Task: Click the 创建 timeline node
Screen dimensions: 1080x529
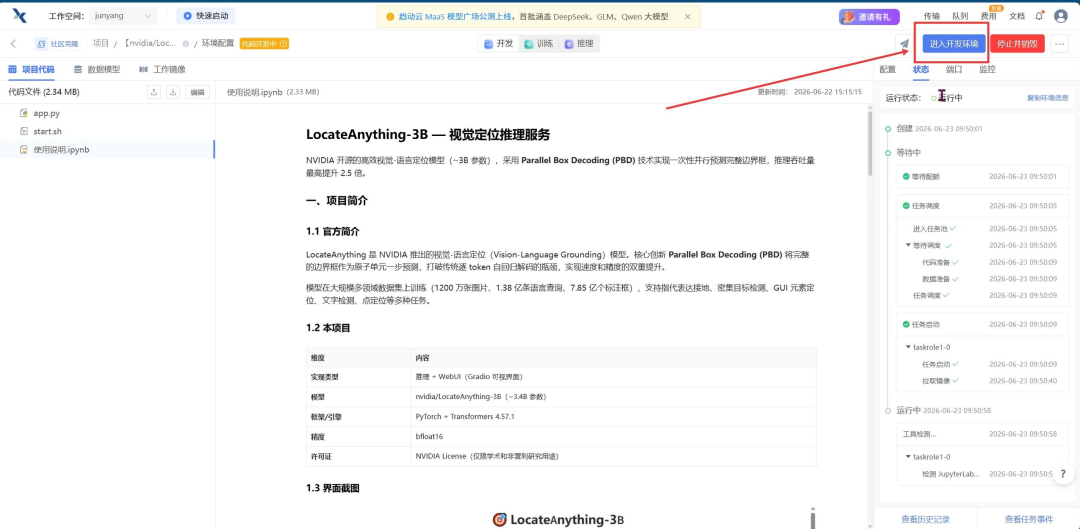Action: [x=888, y=128]
